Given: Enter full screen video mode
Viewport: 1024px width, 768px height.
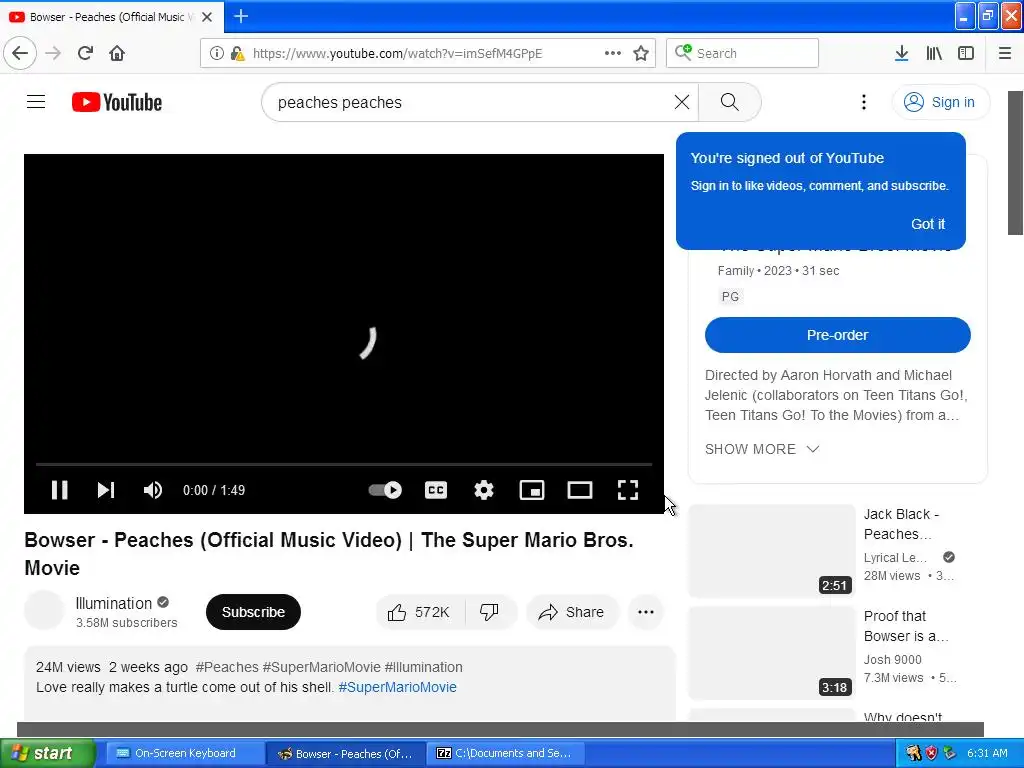Looking at the screenshot, I should point(628,490).
